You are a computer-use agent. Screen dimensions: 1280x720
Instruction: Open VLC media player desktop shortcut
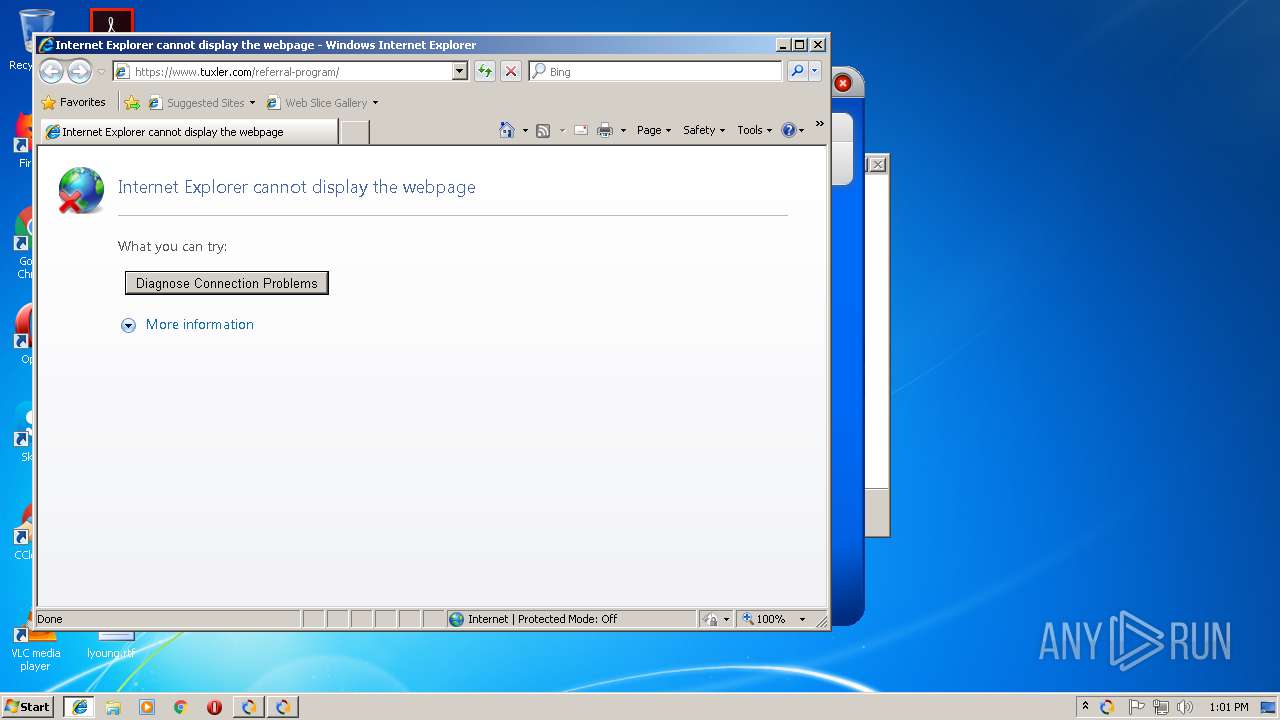35,648
